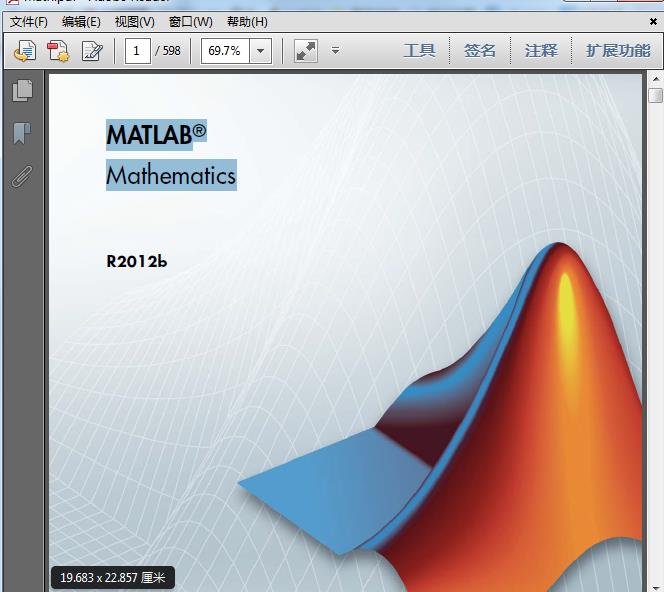
Task: Click the R2012b version text
Action: tap(136, 261)
